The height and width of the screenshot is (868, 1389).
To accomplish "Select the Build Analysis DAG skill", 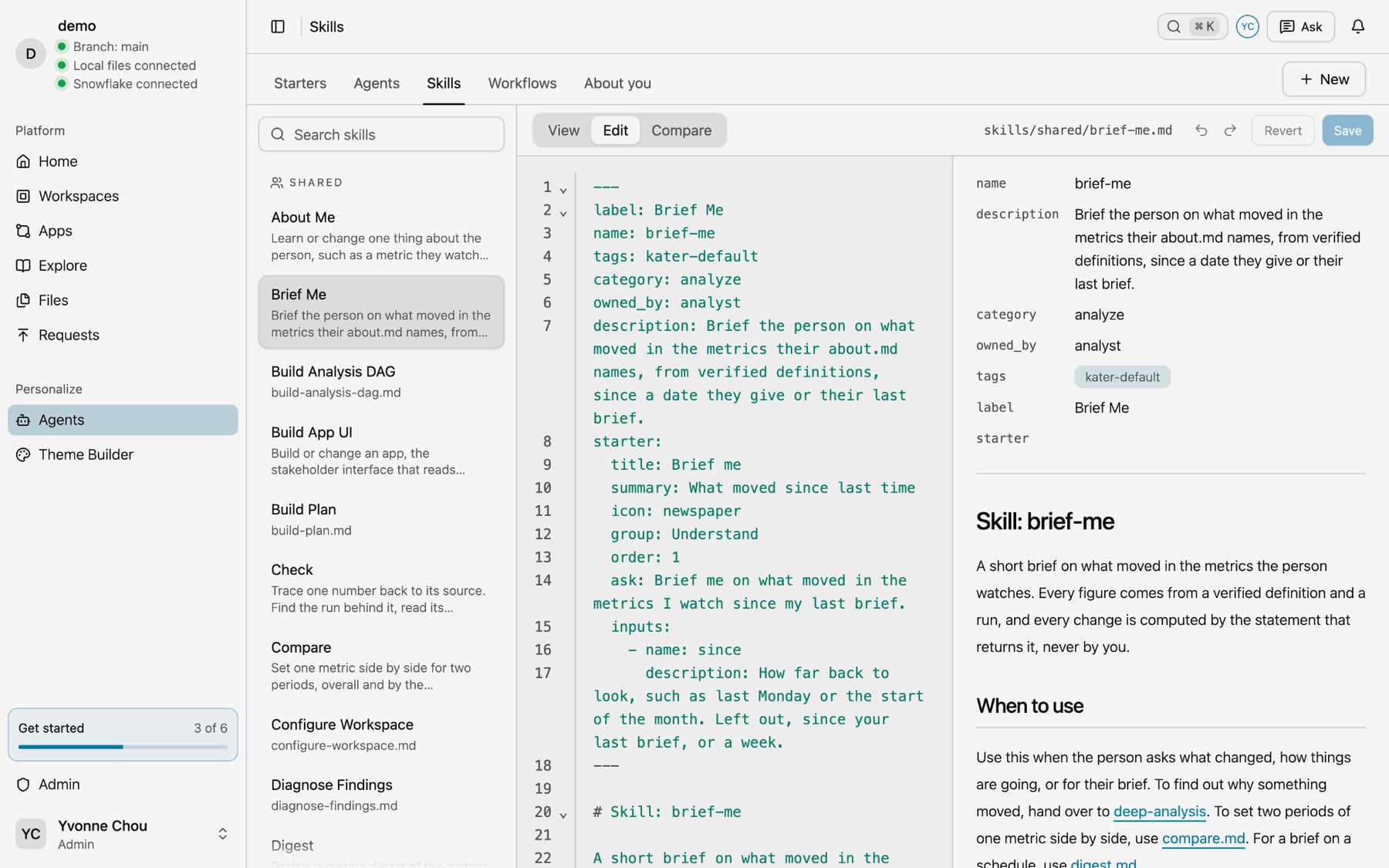I will 381,381.
